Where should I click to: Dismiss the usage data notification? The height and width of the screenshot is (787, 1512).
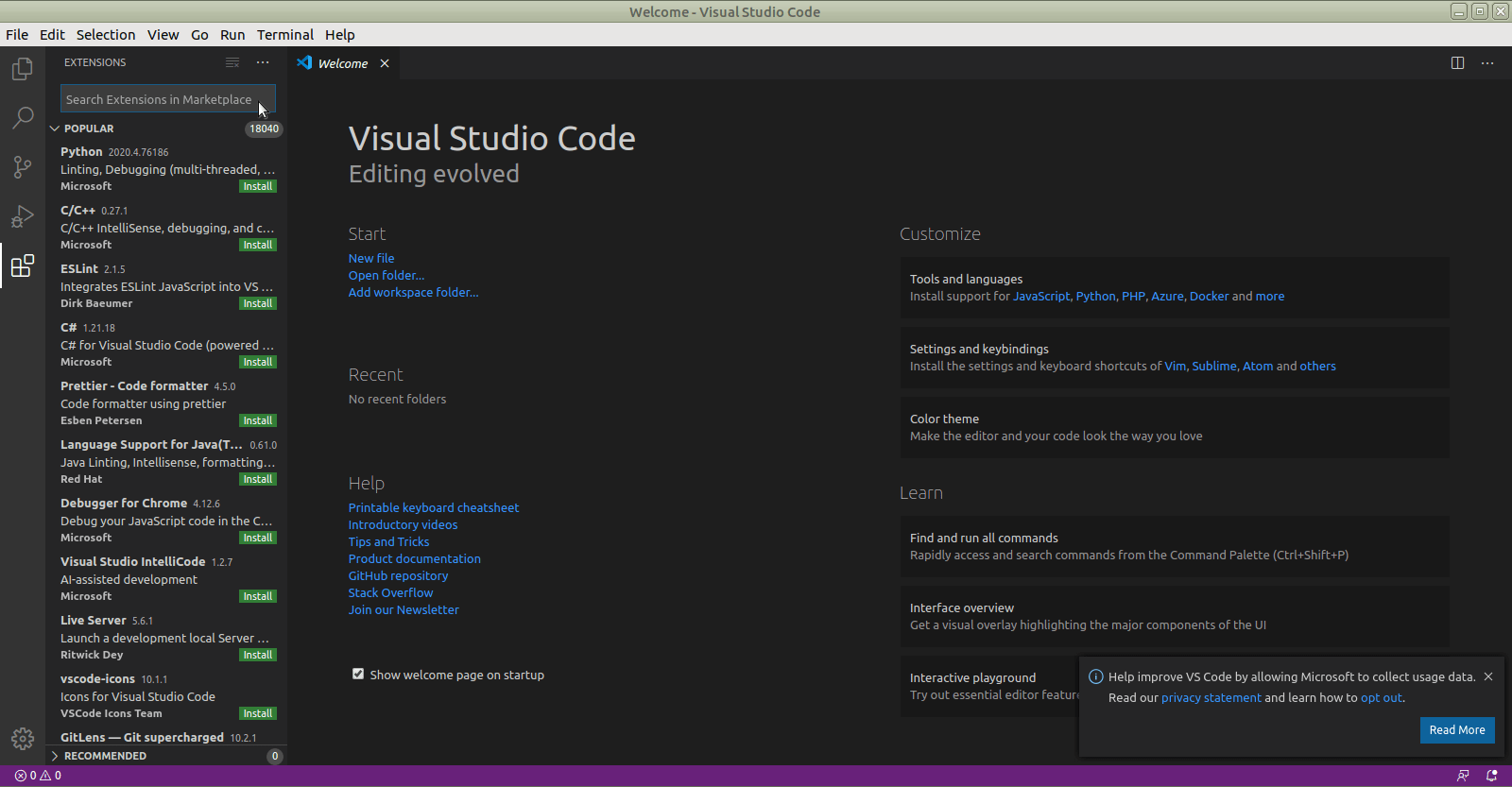click(1488, 676)
